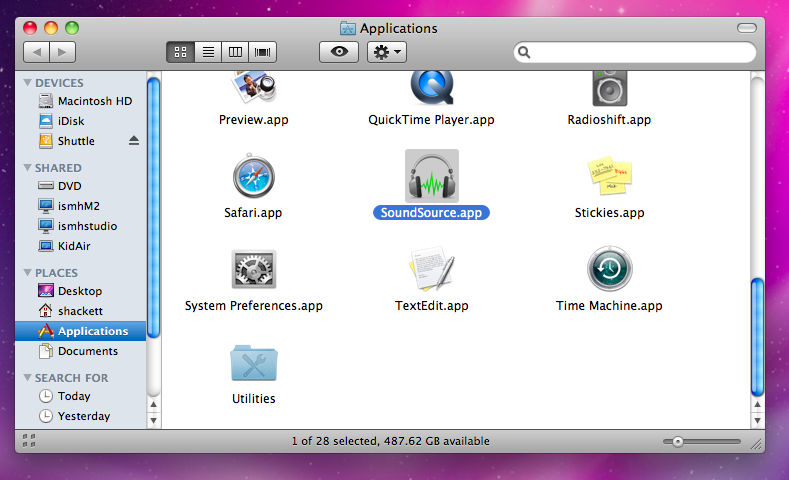Click the Stickies.app name label

tap(609, 213)
